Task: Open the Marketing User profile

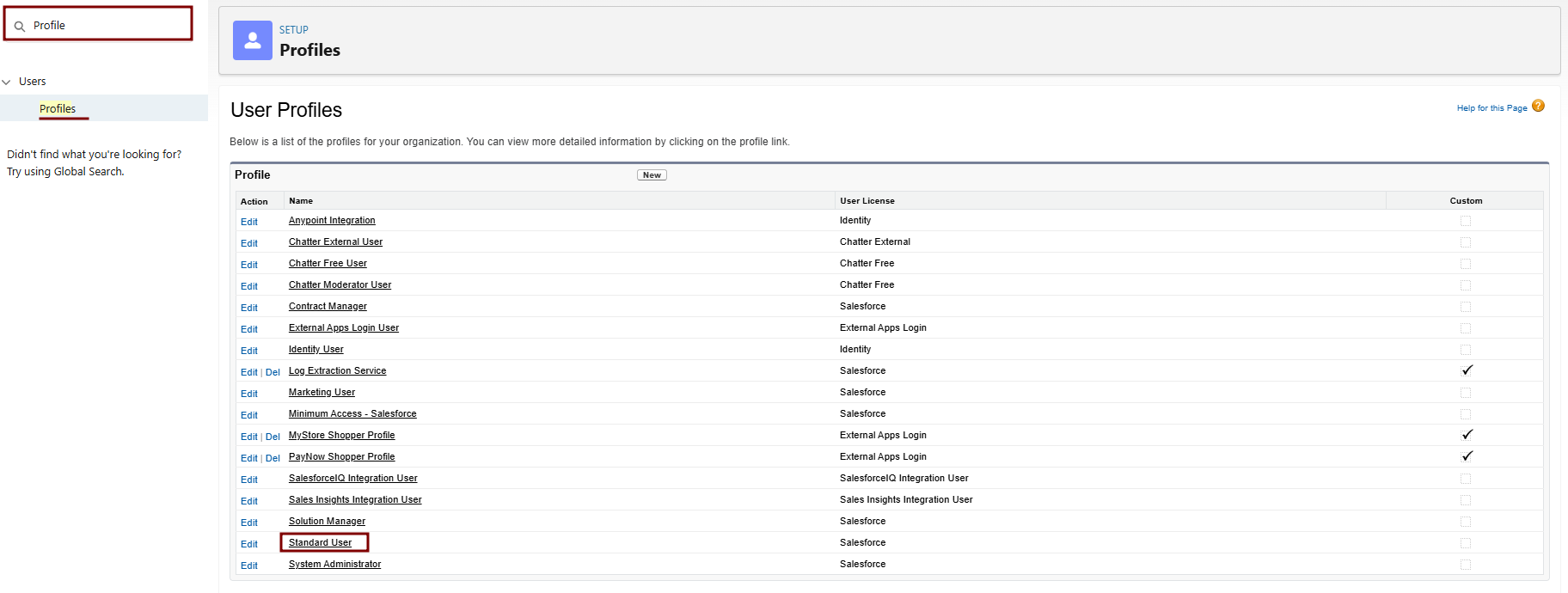Action: click(x=322, y=392)
